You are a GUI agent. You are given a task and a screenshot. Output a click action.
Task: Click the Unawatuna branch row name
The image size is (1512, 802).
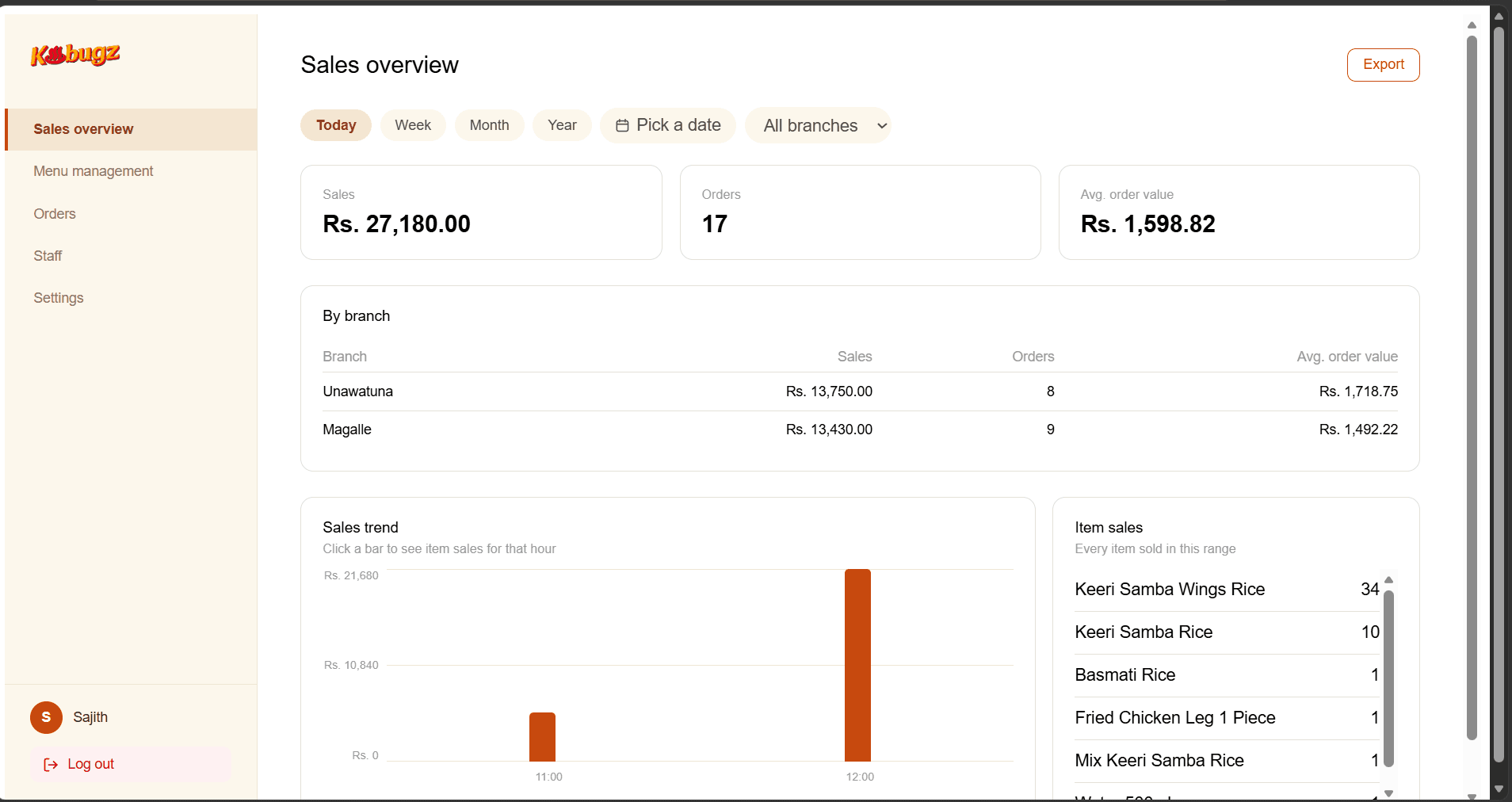(x=357, y=391)
